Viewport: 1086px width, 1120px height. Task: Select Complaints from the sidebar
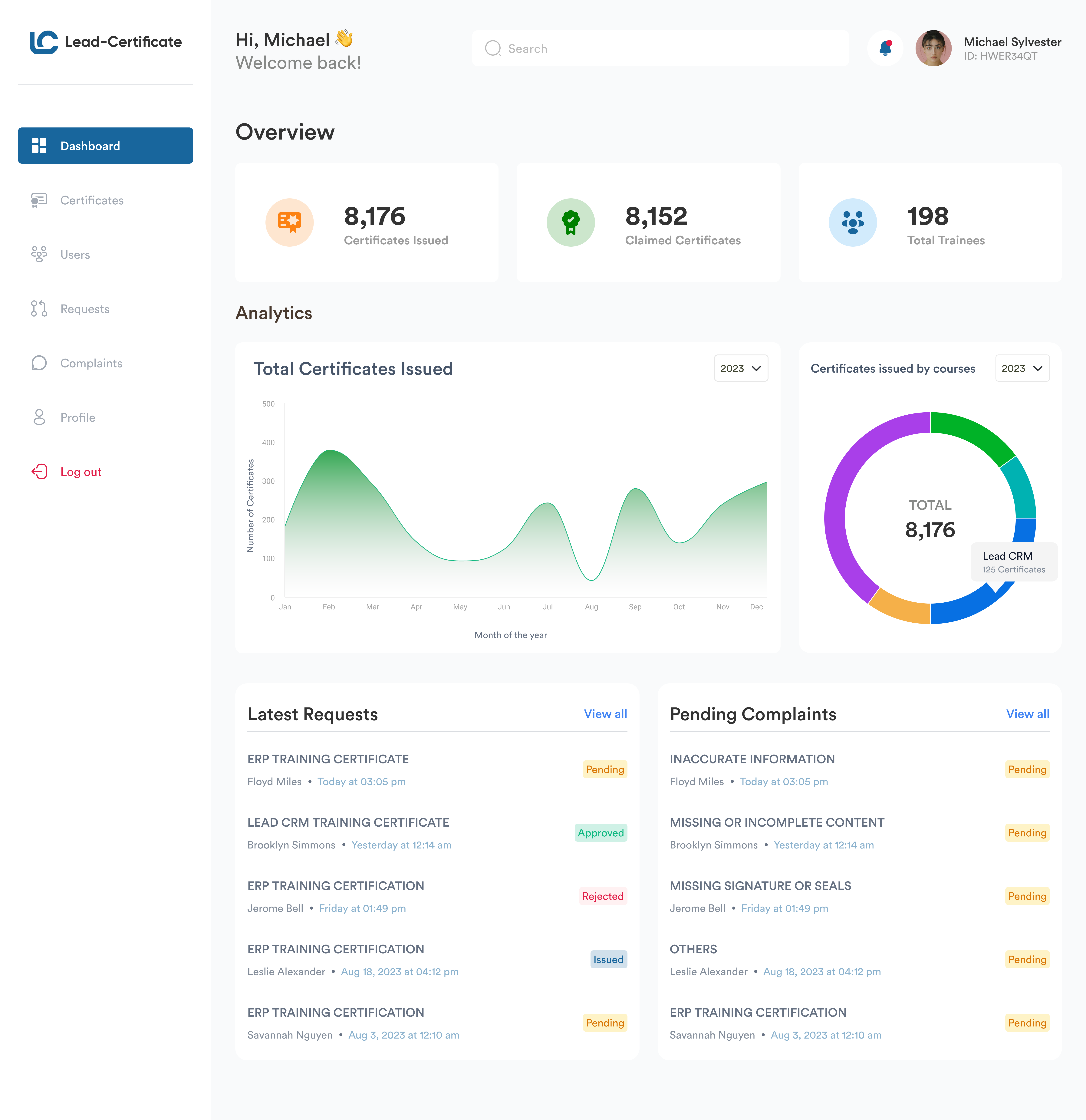[106, 363]
